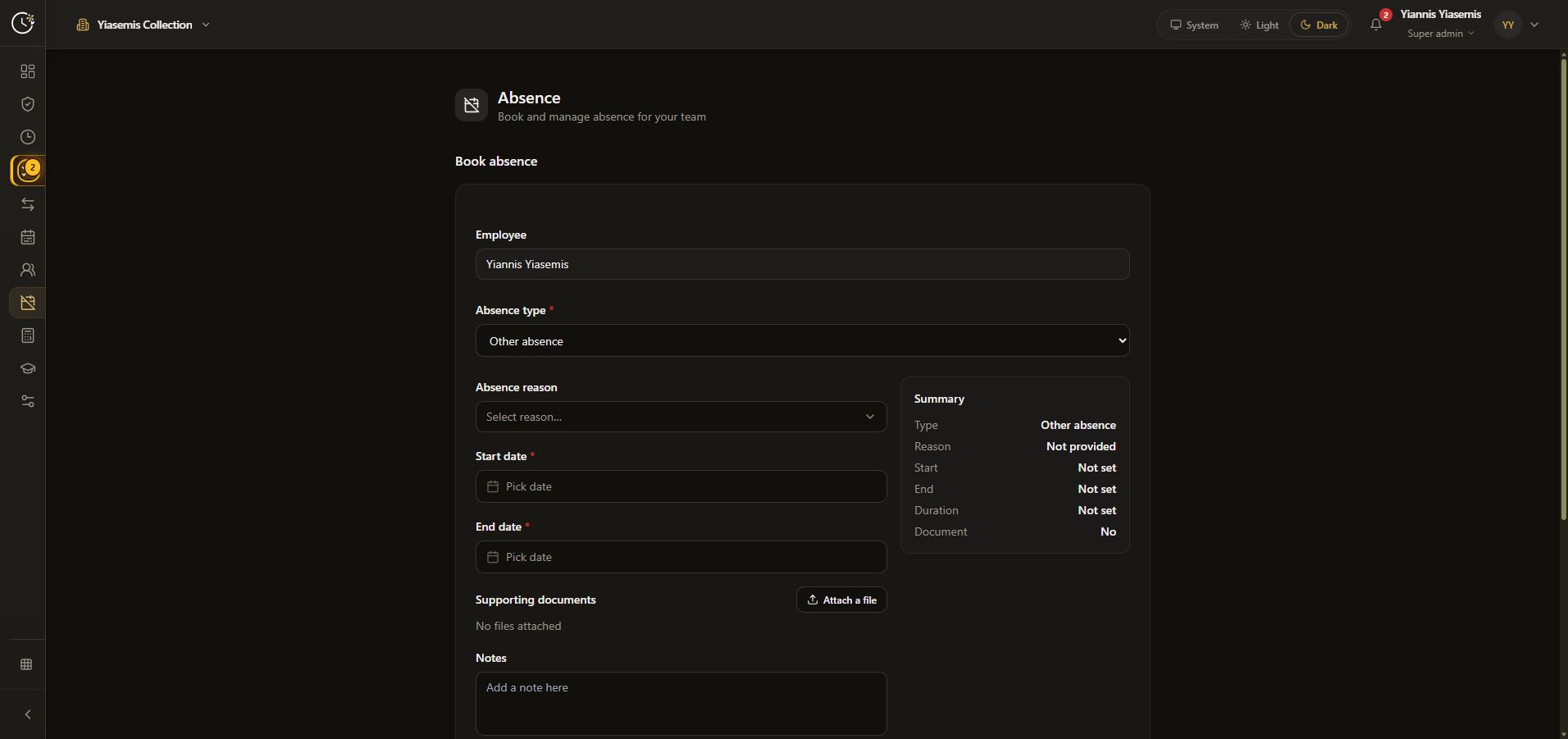The width and height of the screenshot is (1568, 739).
Task: Click the Yiannis Yiasemis name in header
Action: 1440,14
